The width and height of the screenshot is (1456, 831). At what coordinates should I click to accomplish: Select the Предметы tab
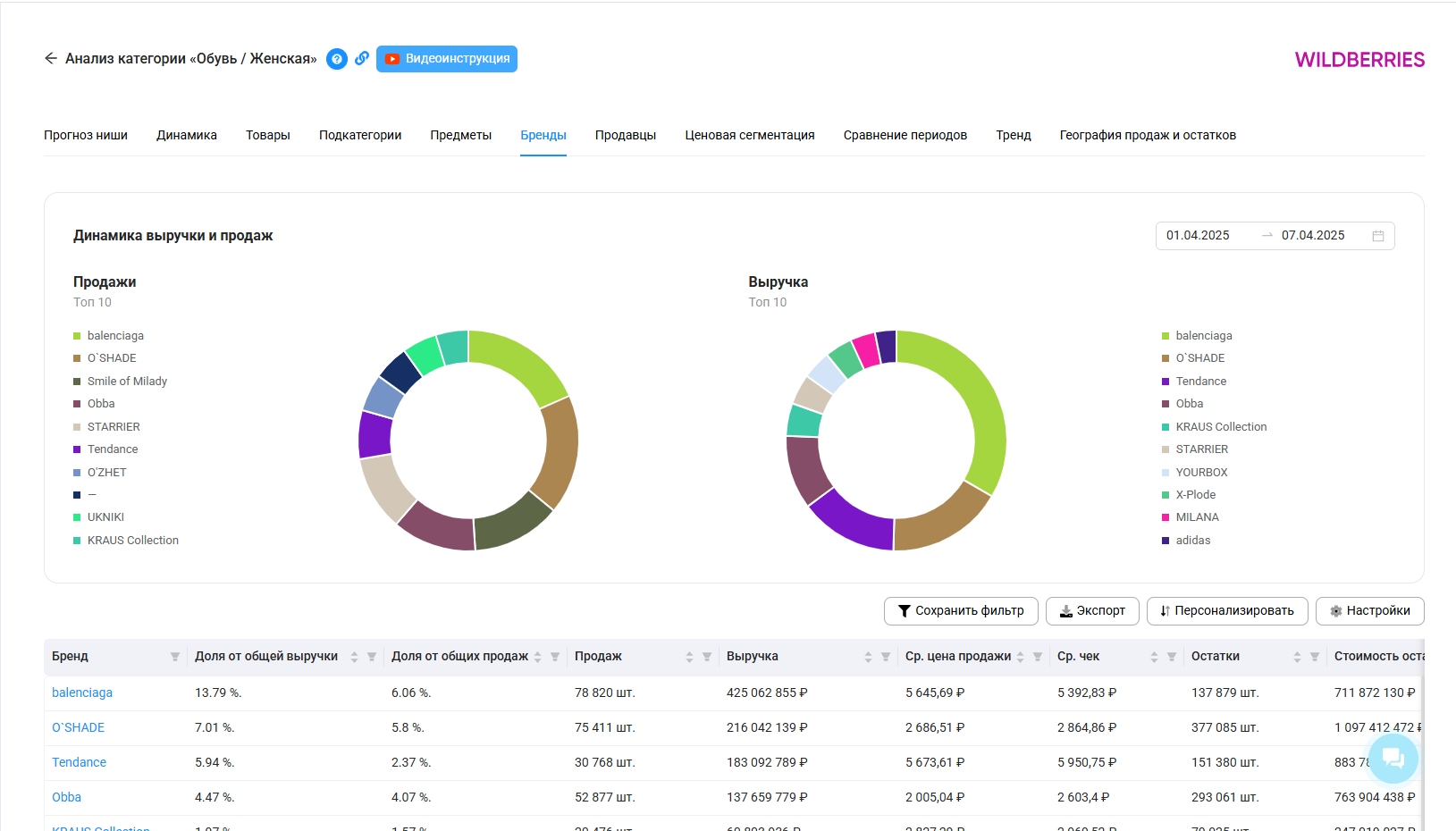tap(461, 135)
